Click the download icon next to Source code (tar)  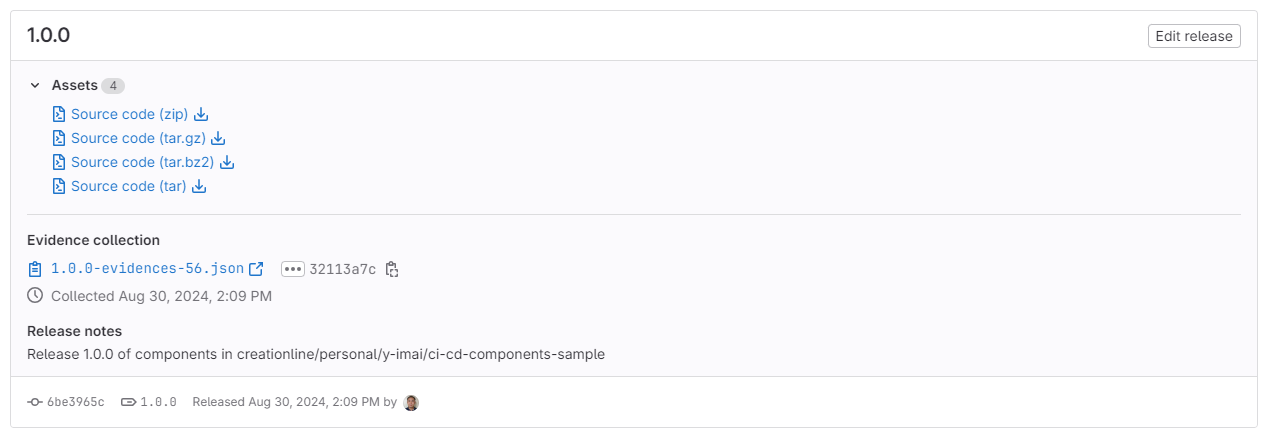(199, 186)
